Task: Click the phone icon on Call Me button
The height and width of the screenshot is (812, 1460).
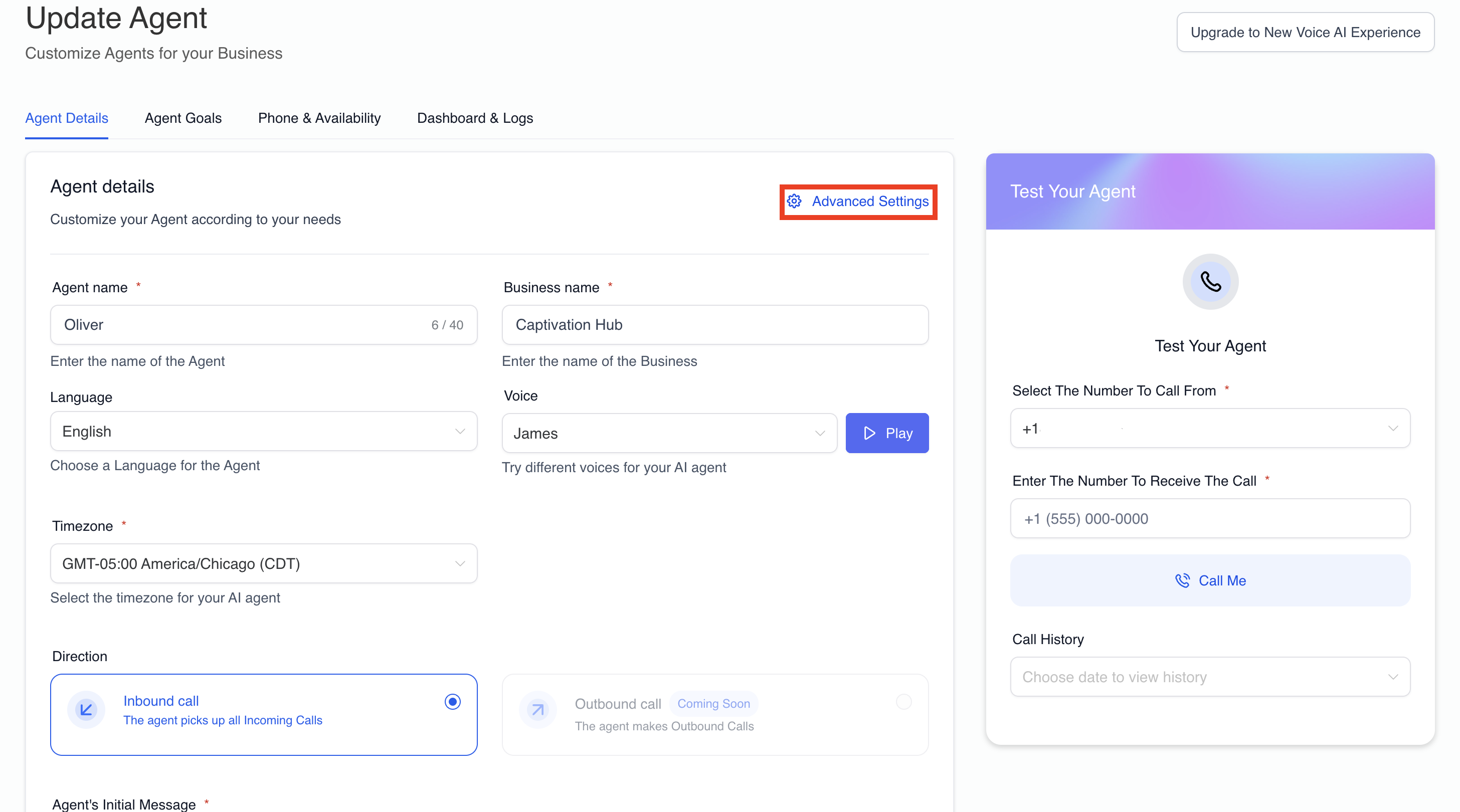Action: click(x=1182, y=581)
